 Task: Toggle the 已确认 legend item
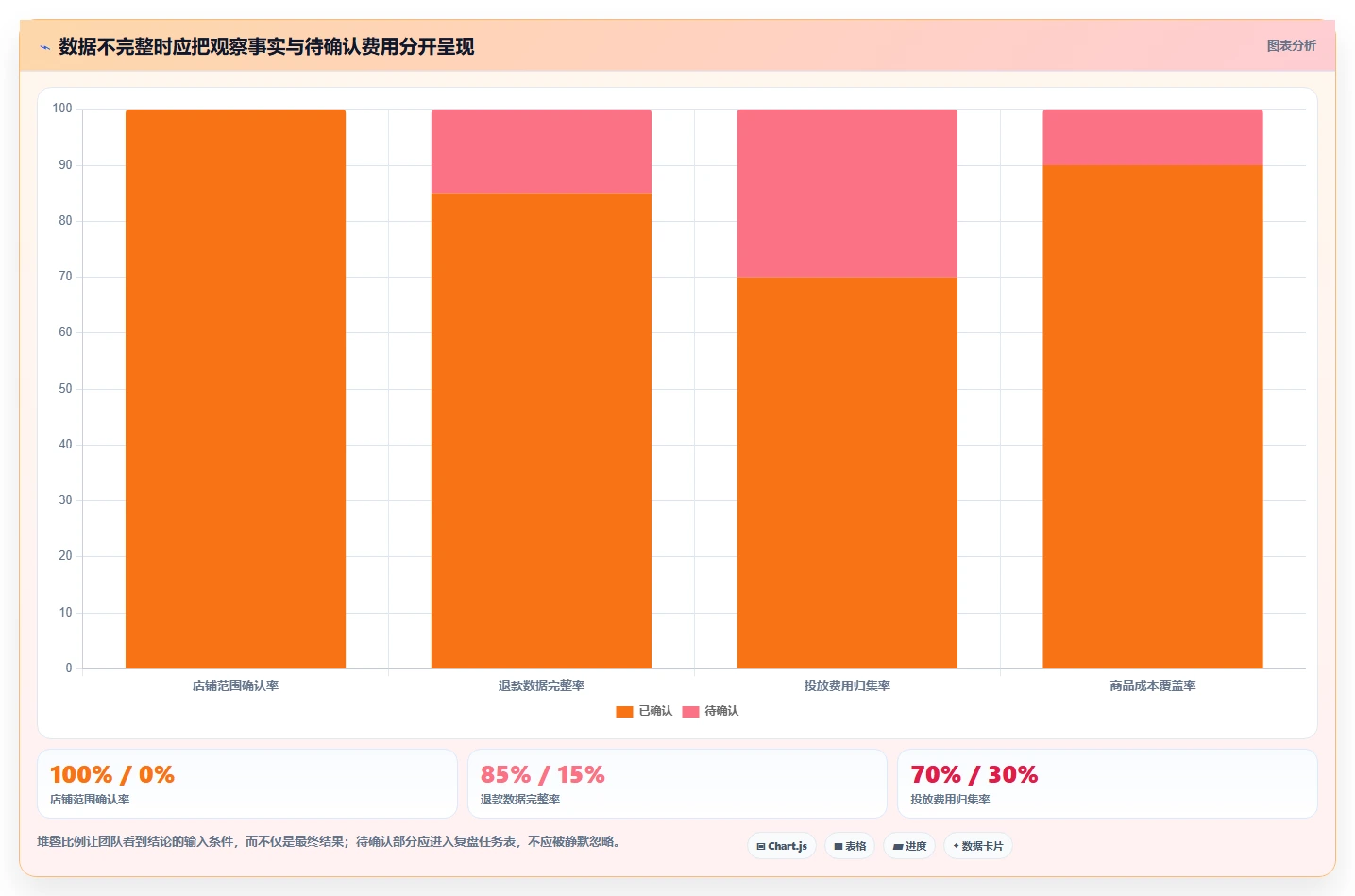[644, 711]
